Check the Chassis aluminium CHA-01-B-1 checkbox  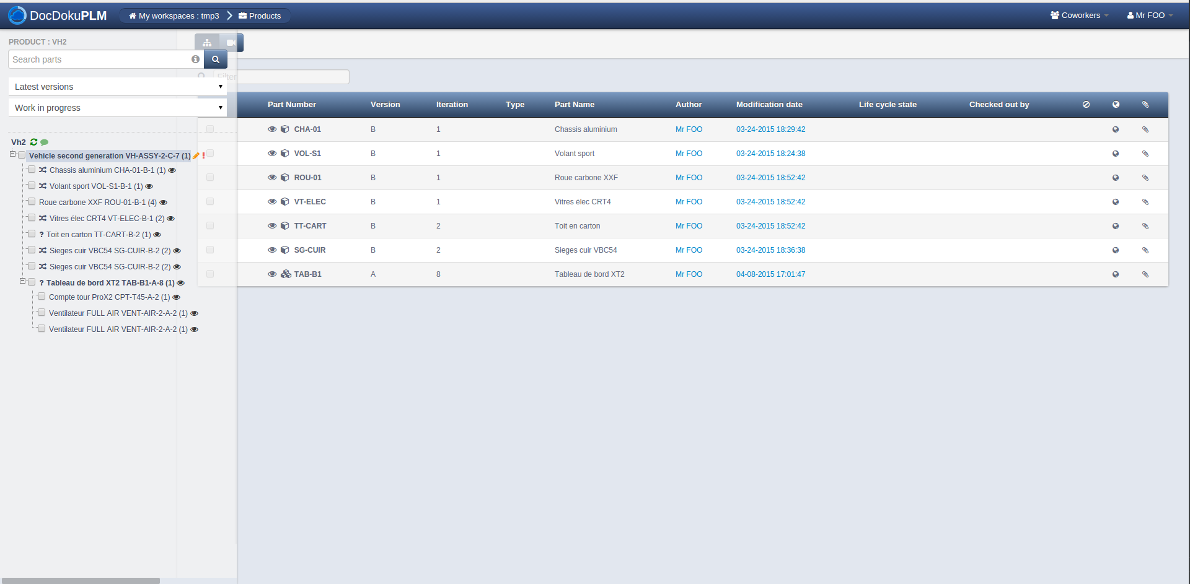point(31,170)
